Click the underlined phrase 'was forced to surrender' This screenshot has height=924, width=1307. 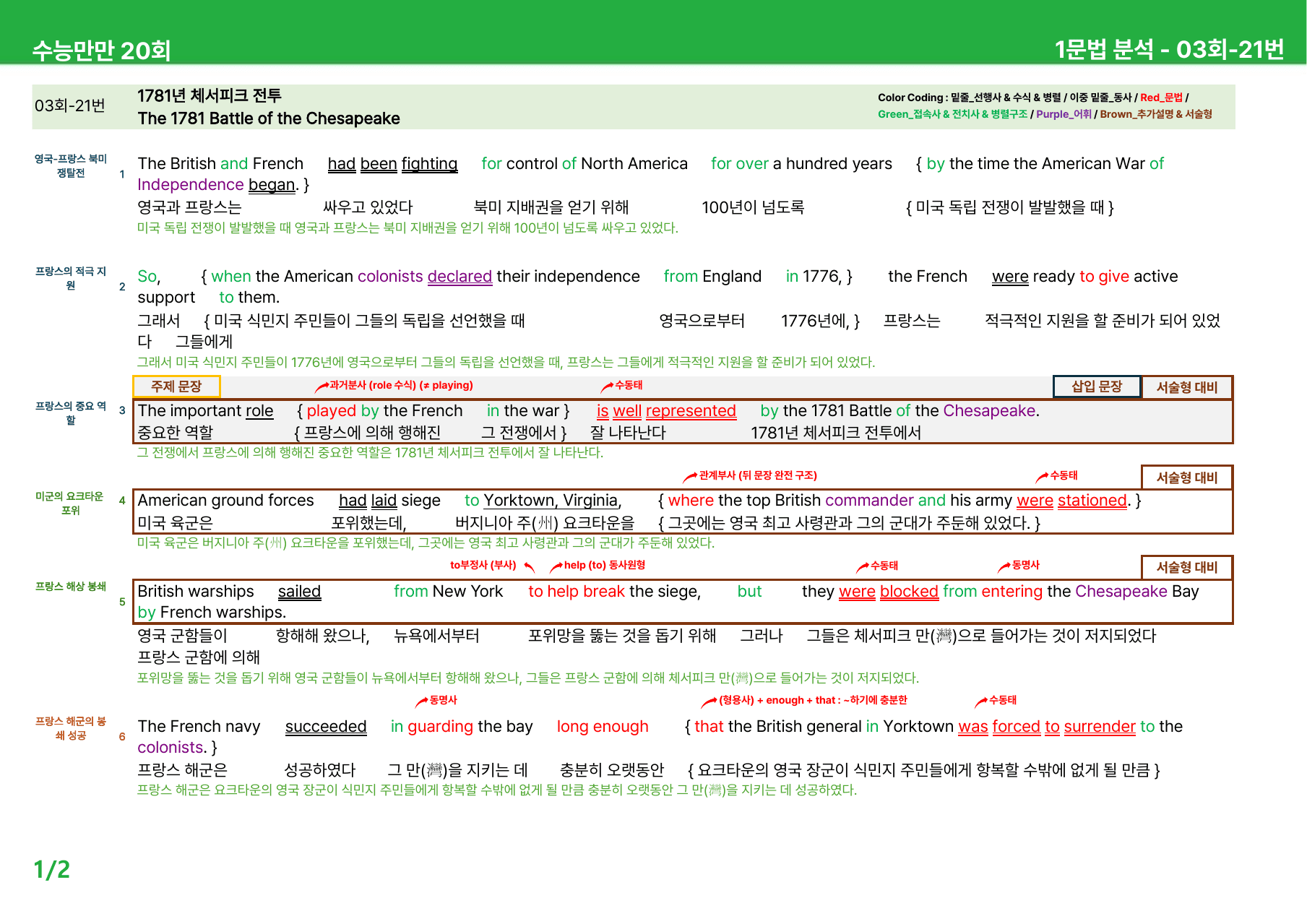pyautogui.click(x=1047, y=727)
